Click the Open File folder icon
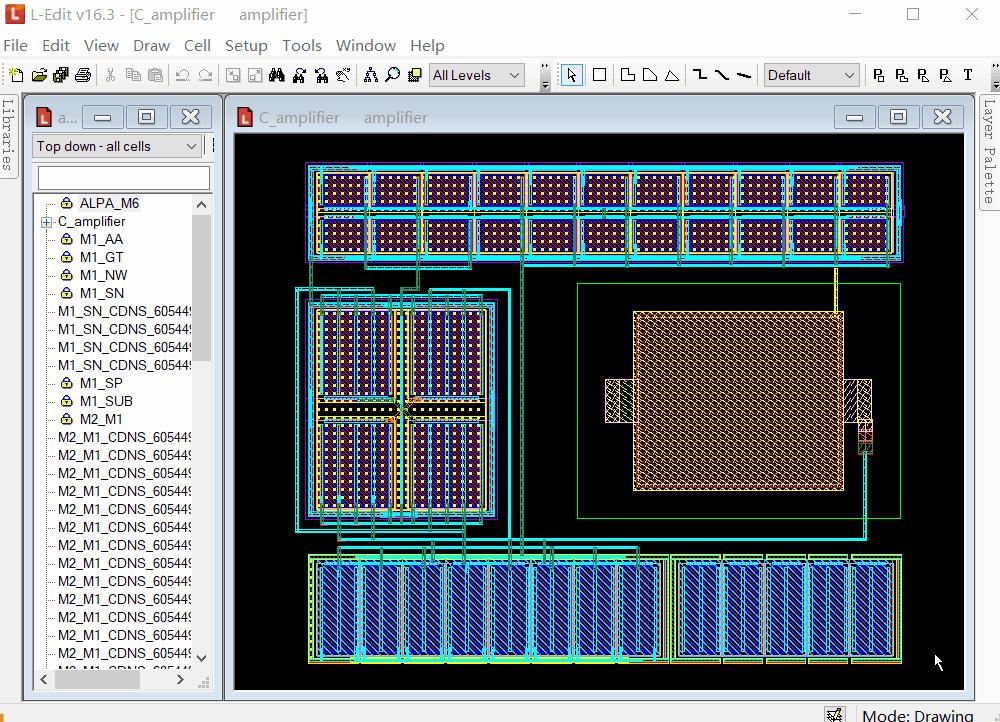Screen dimensions: 1000x722 click(x=39, y=75)
